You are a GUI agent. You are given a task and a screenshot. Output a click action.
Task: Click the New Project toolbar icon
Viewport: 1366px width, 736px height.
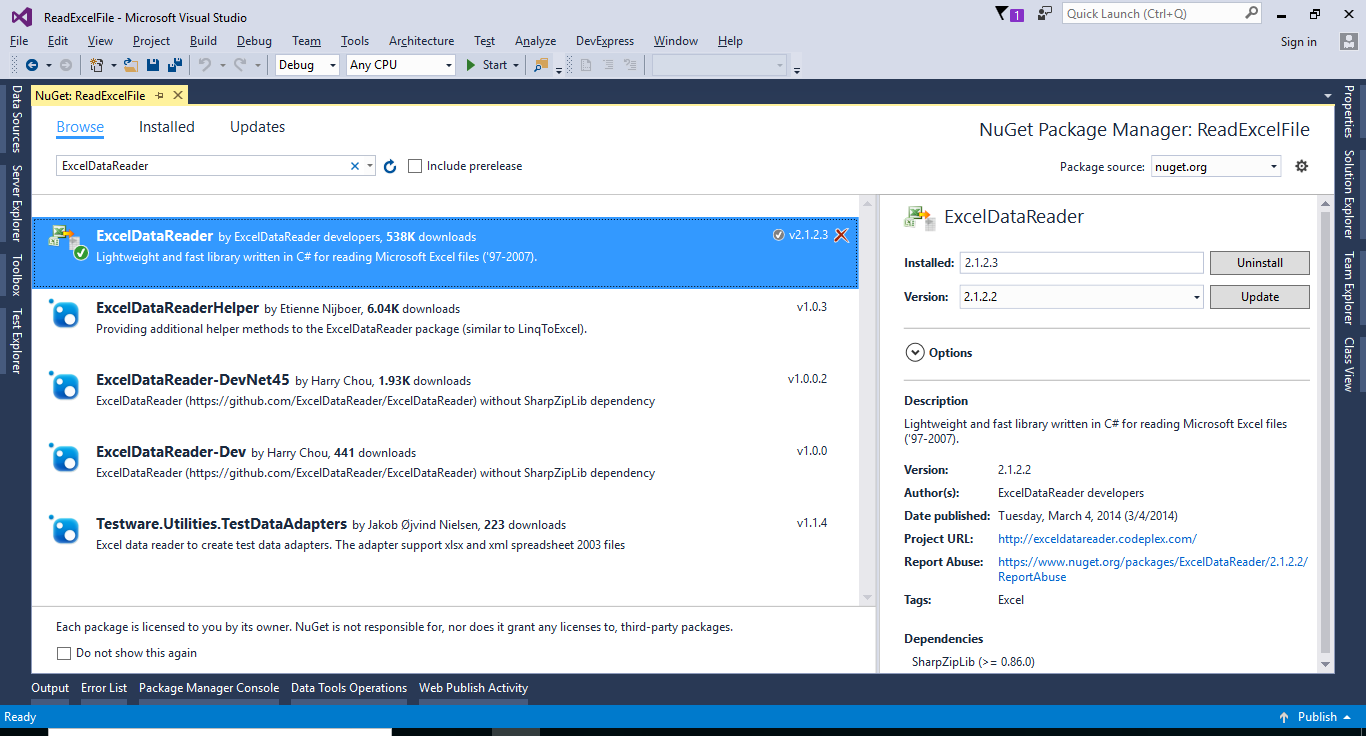96,65
